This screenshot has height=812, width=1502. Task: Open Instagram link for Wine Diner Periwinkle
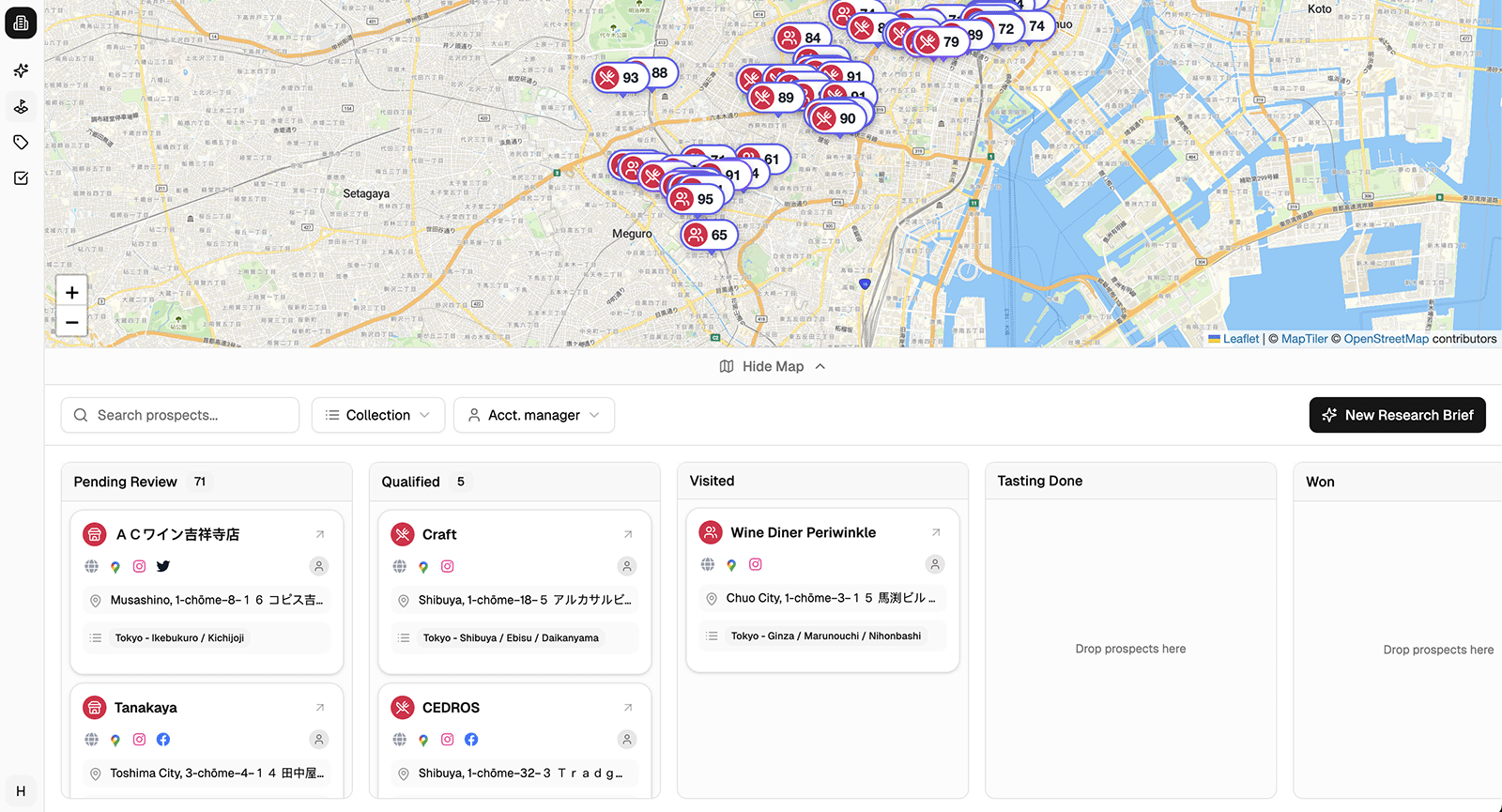click(x=755, y=564)
